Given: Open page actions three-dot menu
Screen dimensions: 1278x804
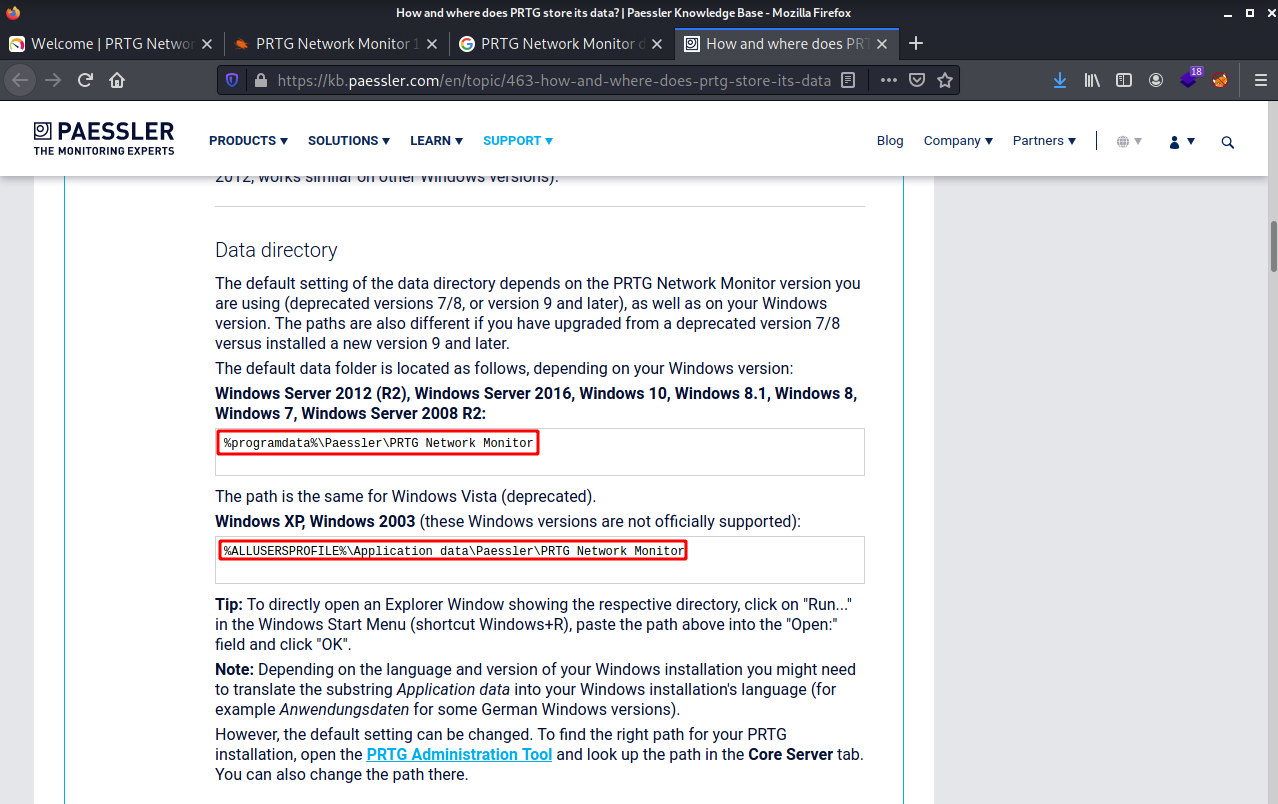Looking at the screenshot, I should pyautogui.click(x=888, y=80).
